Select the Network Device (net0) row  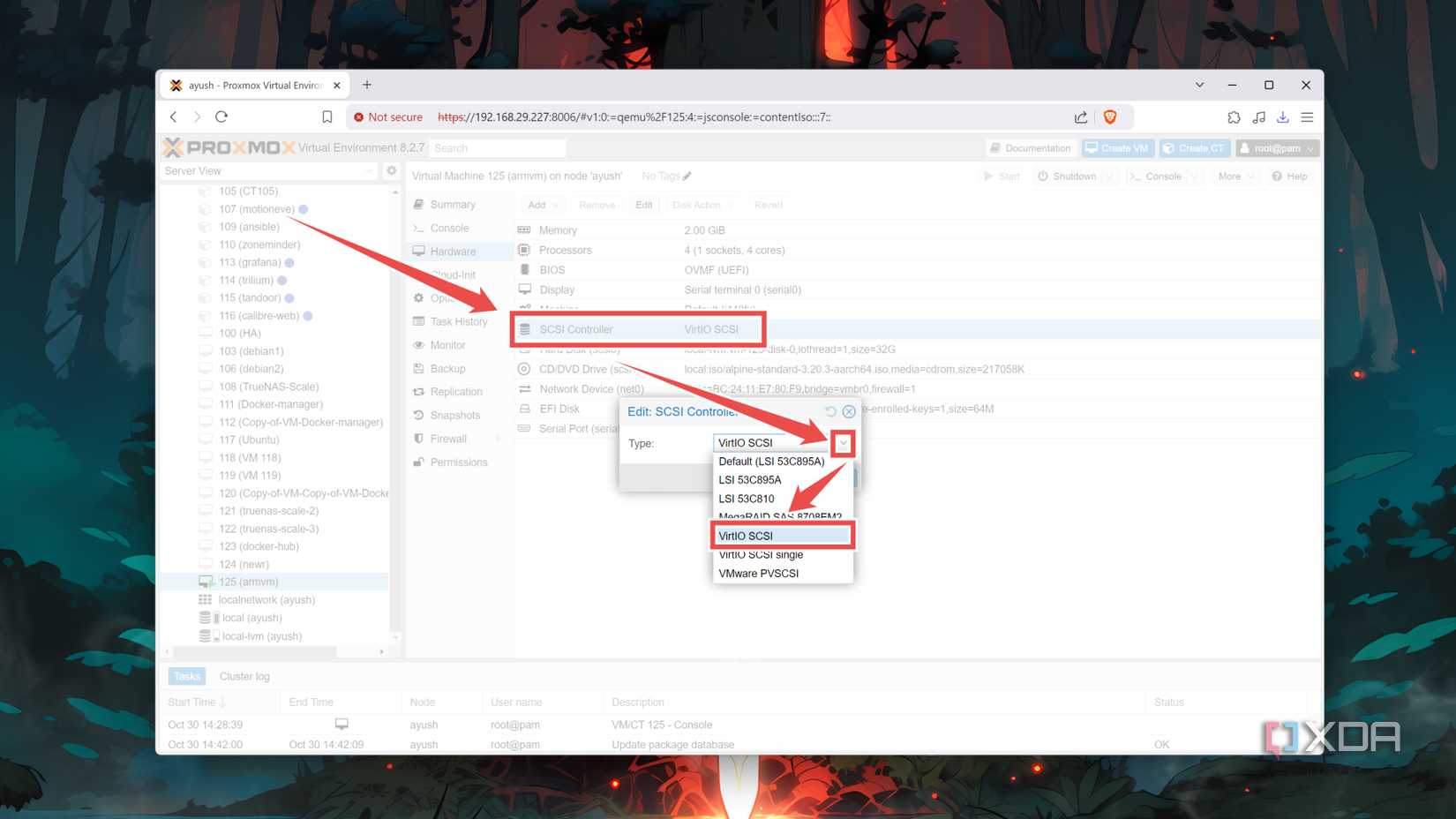pyautogui.click(x=917, y=389)
